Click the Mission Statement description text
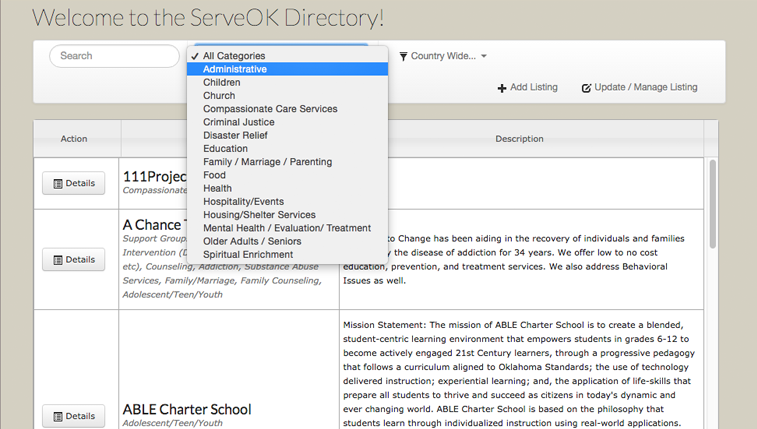This screenshot has height=429, width=757. click(x=519, y=374)
